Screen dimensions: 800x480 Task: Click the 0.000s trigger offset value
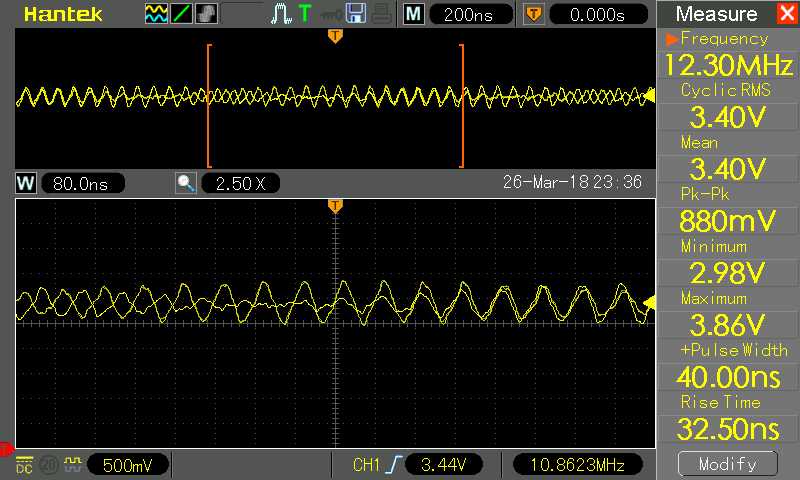click(x=598, y=14)
